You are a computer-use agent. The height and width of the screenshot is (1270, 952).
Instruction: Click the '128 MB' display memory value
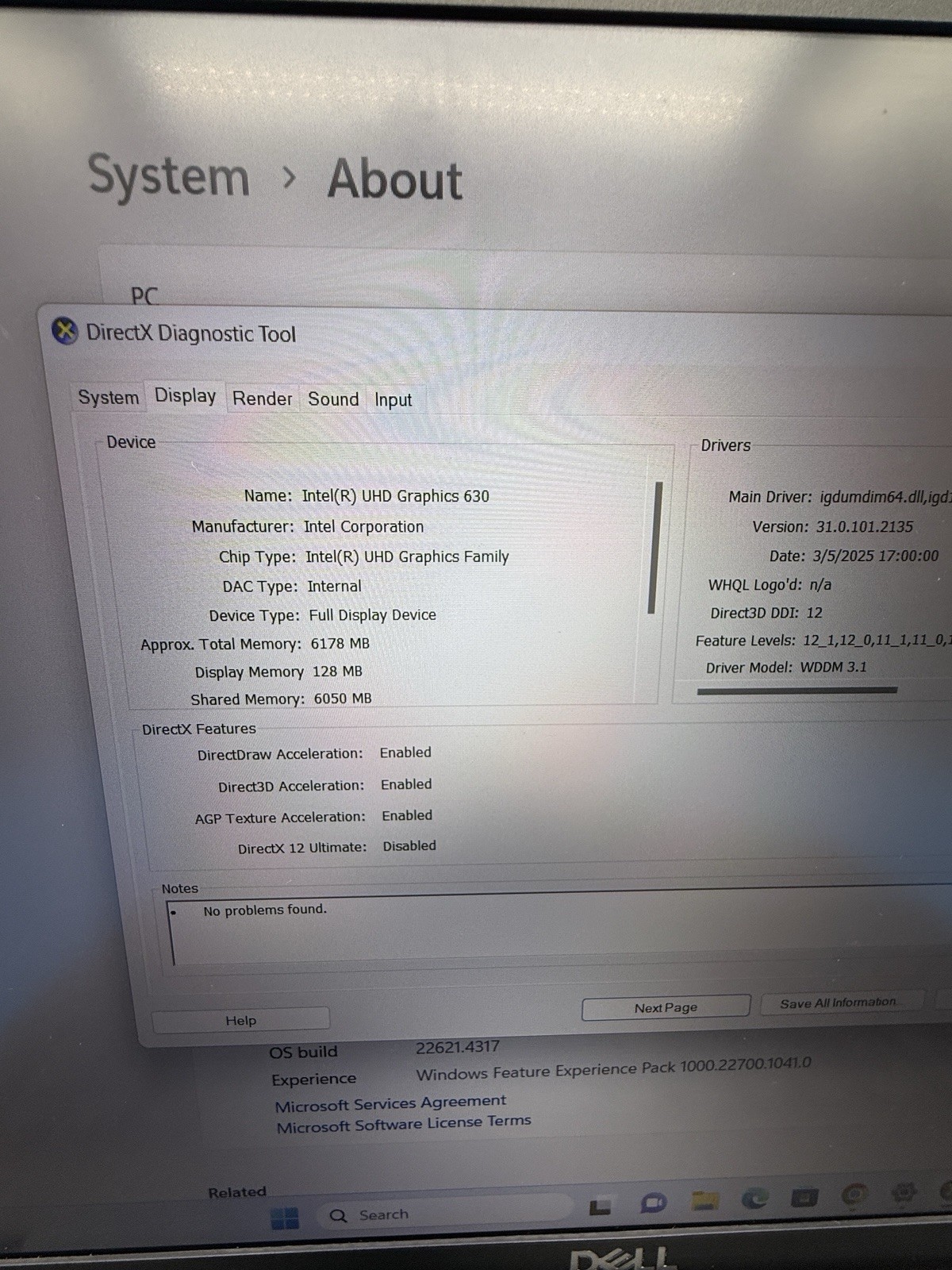coord(337,672)
